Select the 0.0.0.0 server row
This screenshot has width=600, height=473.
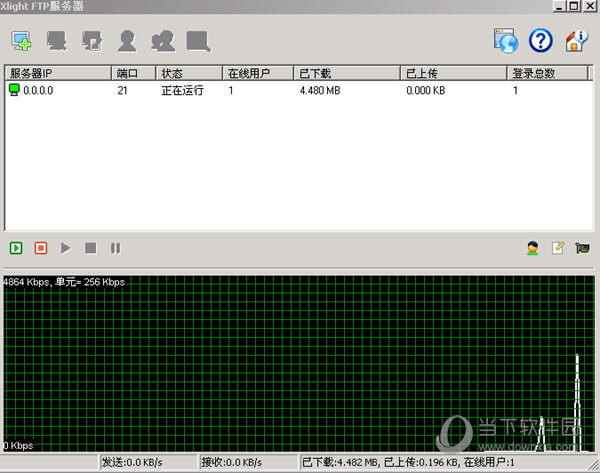click(298, 90)
